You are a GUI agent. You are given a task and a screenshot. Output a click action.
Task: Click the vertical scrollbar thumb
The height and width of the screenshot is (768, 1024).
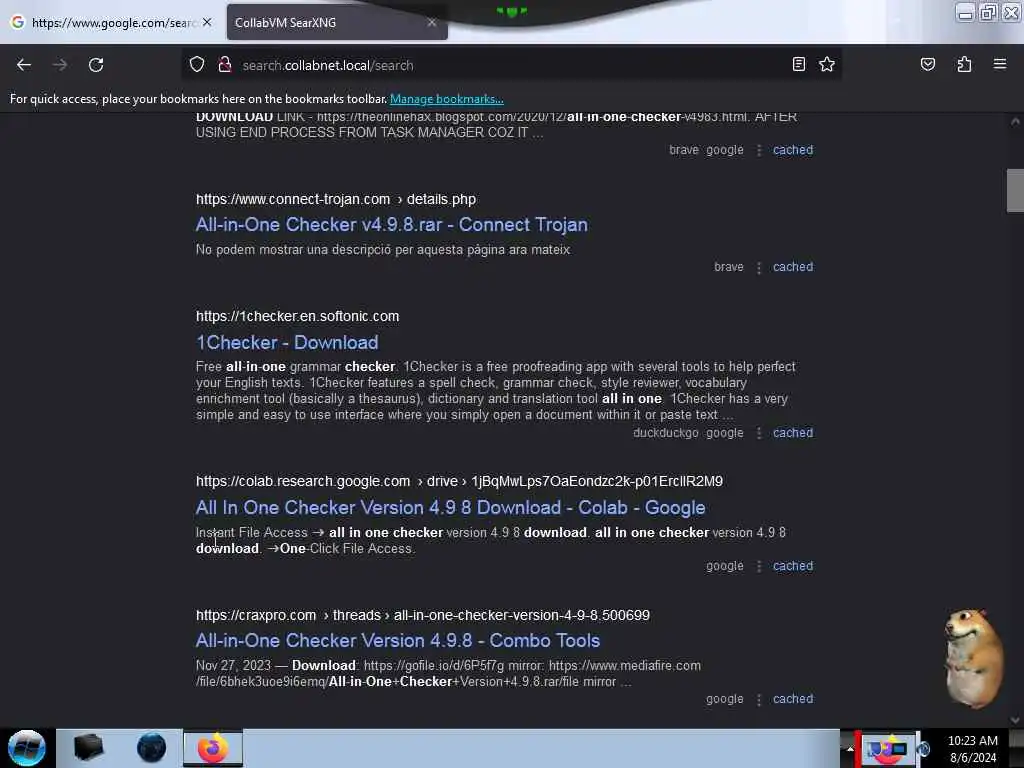pos(1015,190)
